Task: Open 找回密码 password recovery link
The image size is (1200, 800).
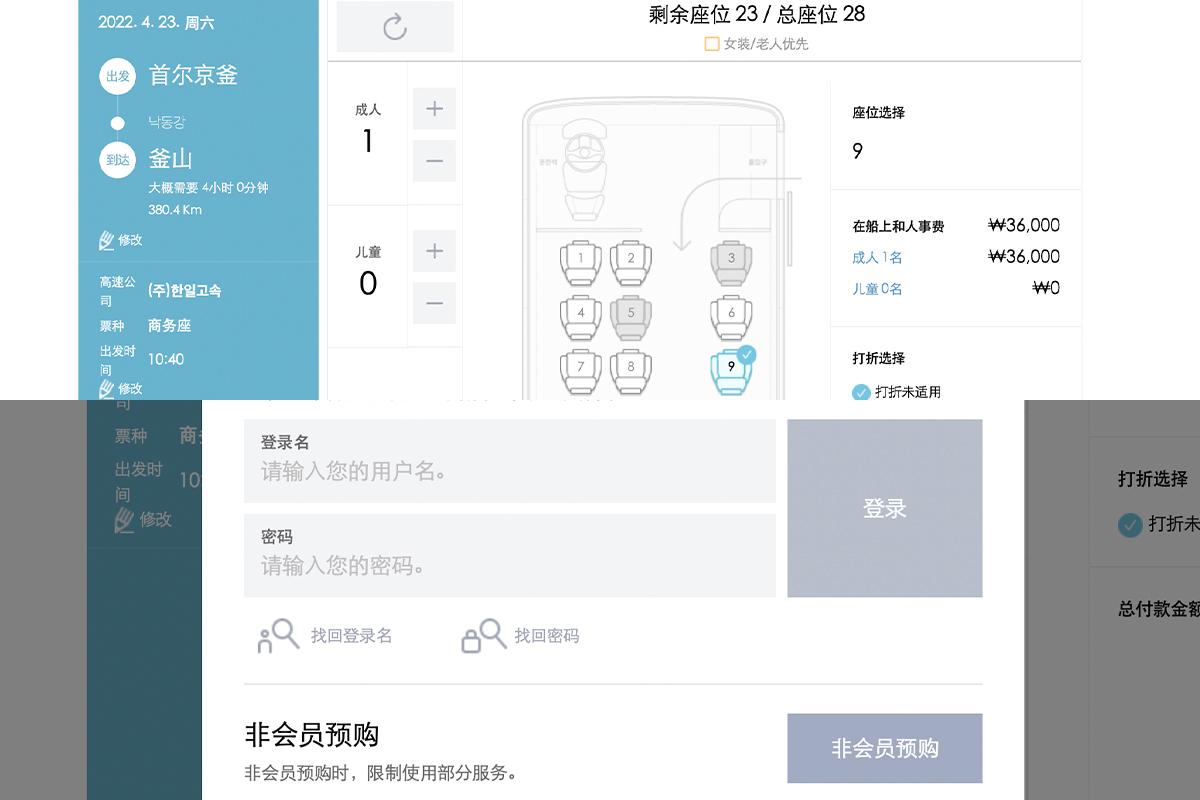Action: pos(520,636)
